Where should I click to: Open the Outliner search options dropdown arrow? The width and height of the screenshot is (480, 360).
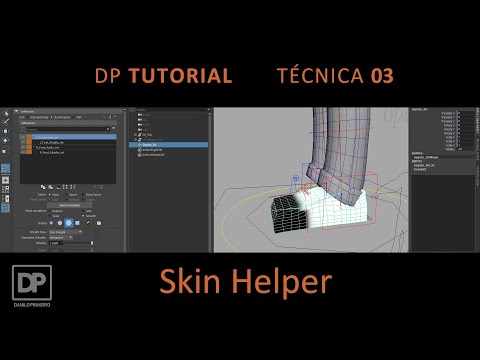pyautogui.click(x=208, y=110)
